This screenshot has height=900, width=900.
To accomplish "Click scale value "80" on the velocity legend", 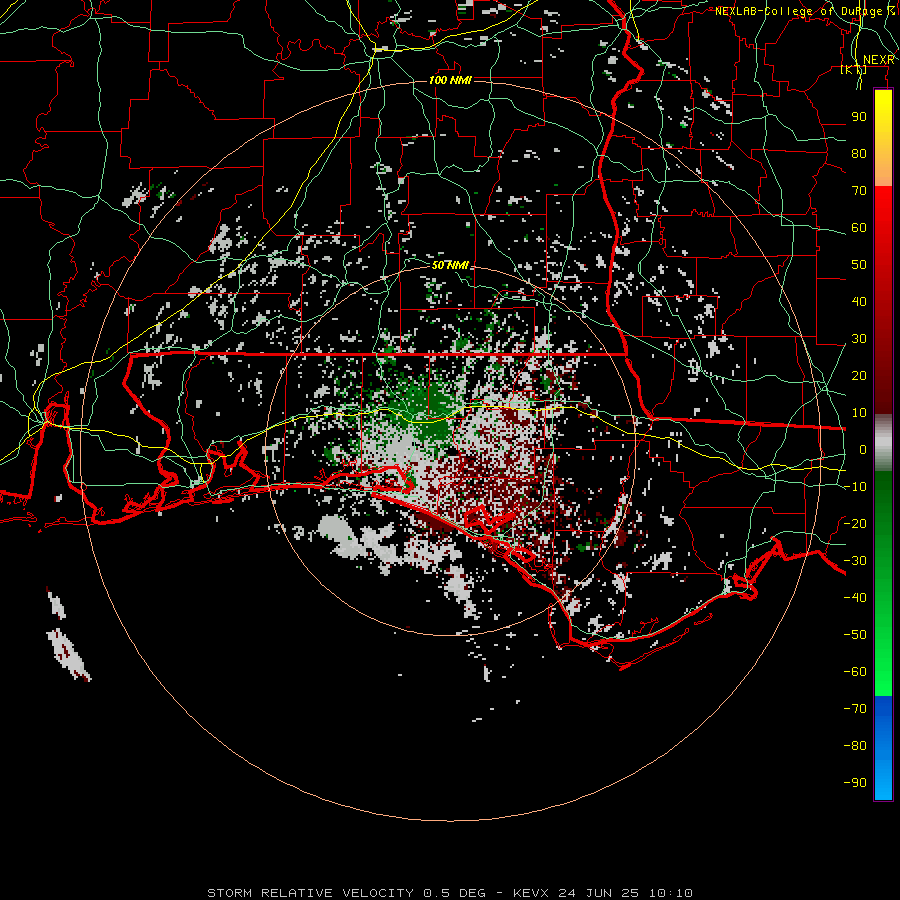I will pos(859,154).
